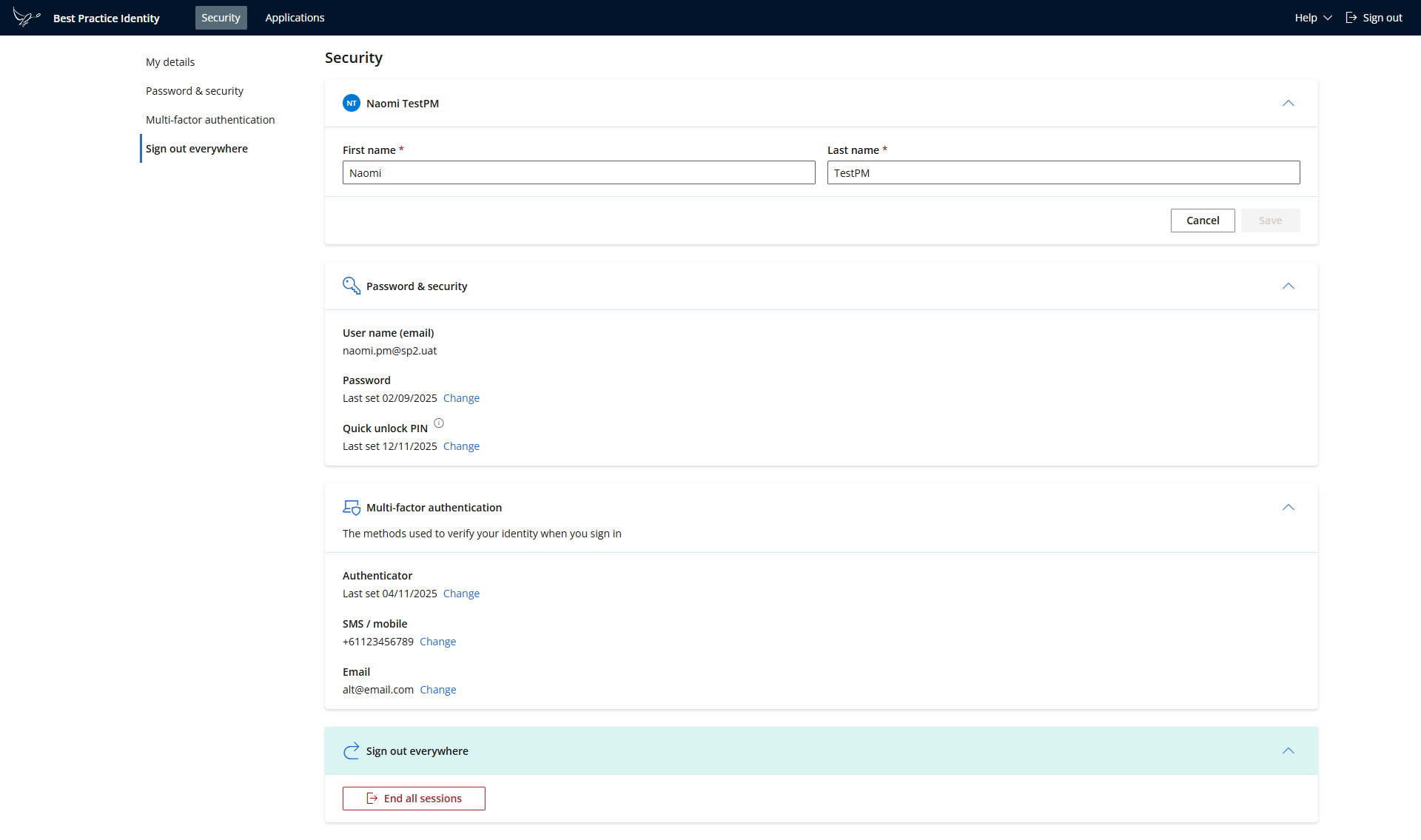Viewport: 1421px width, 840px height.
Task: Click the Cancel button
Action: (1203, 221)
